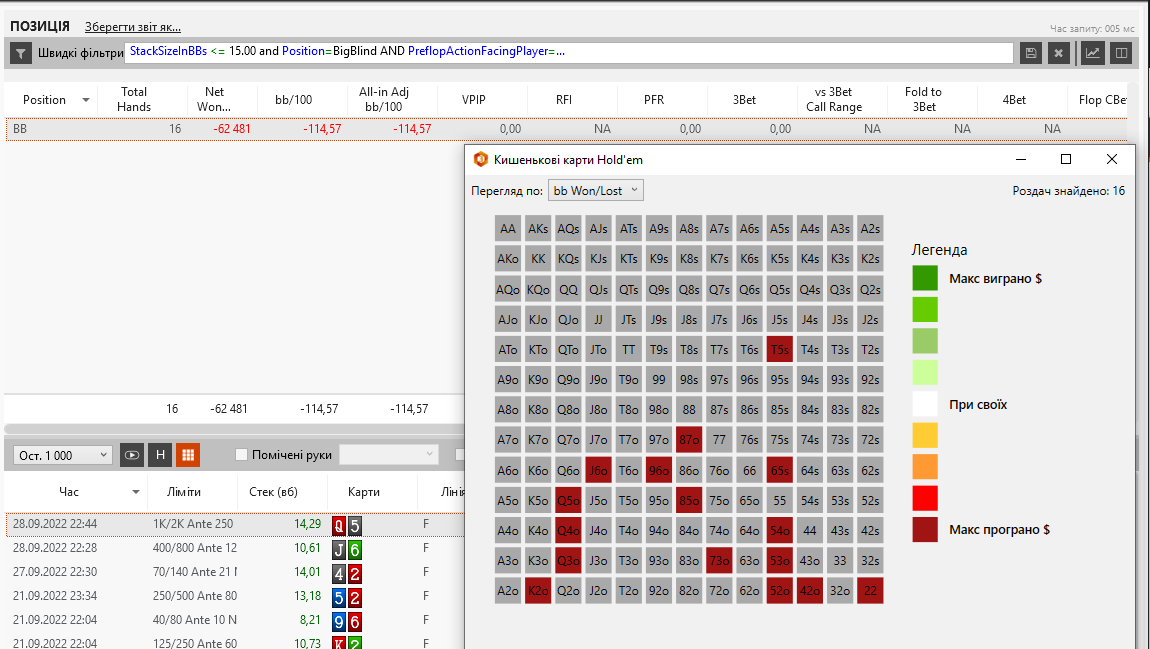Click the '-62 481' net won value
This screenshot has width=1150, height=649.
(232, 129)
